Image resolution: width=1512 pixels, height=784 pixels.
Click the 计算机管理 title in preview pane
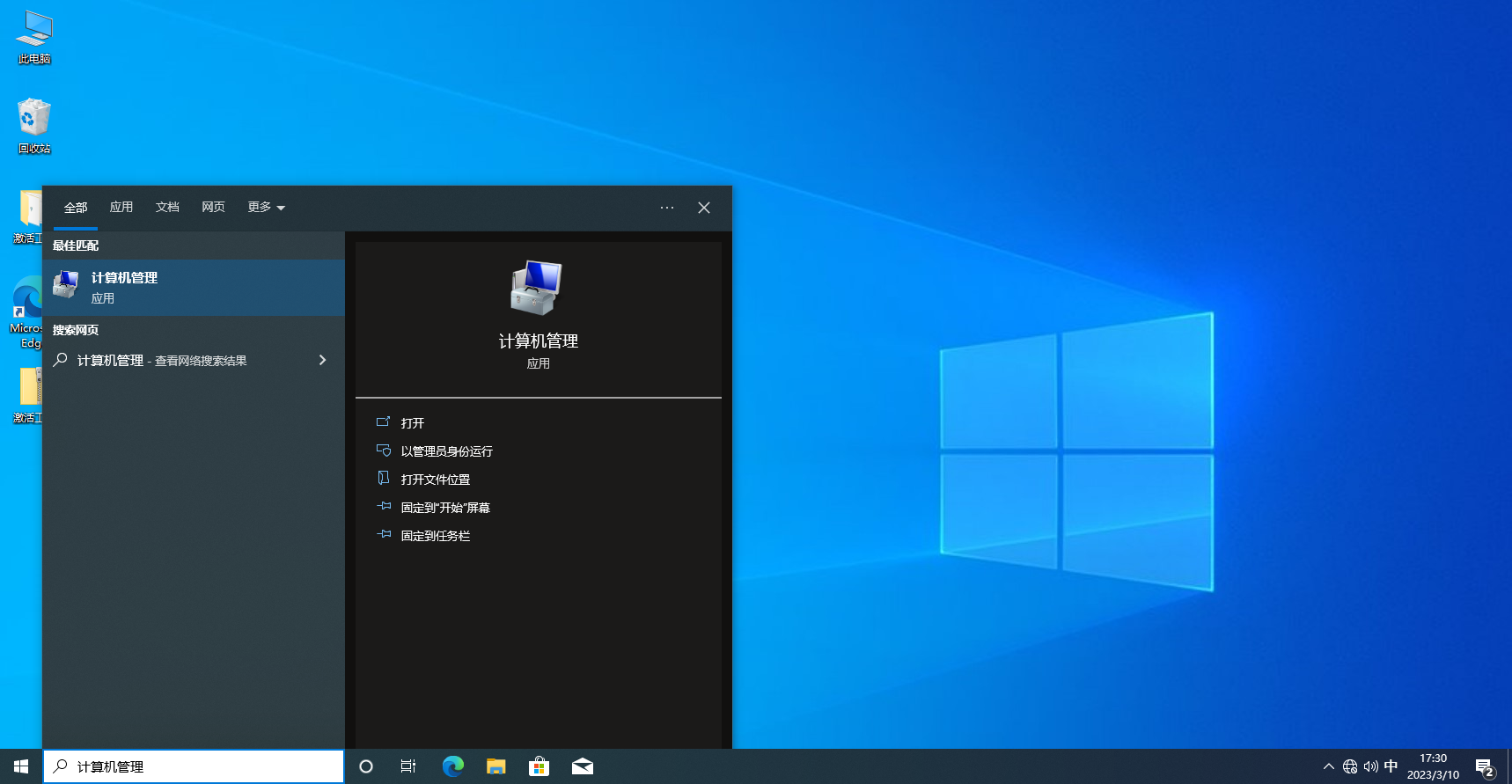point(539,341)
